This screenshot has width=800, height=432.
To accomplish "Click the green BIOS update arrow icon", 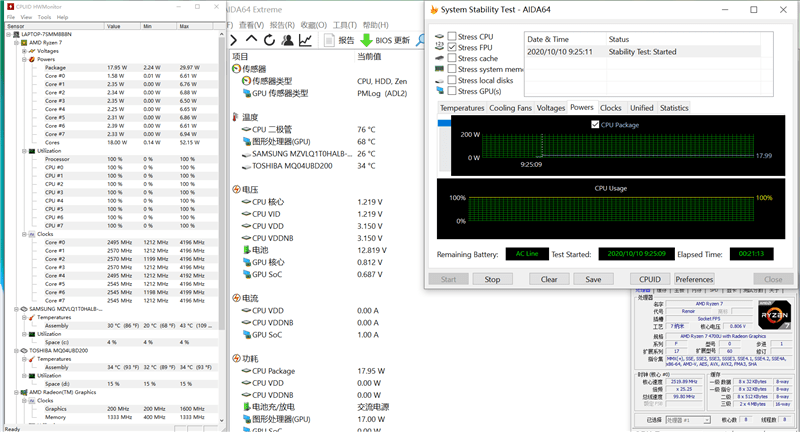I will [367, 40].
